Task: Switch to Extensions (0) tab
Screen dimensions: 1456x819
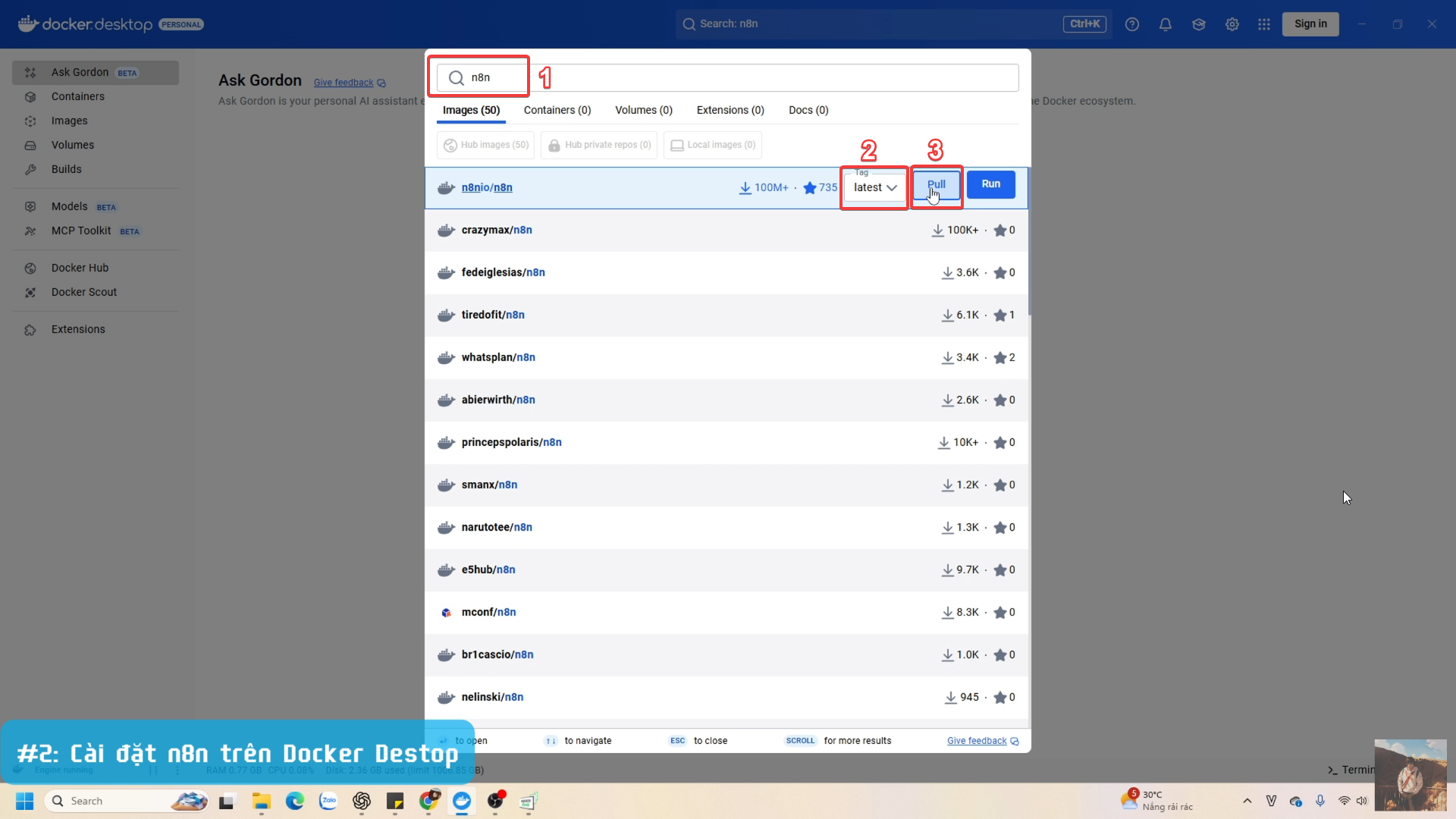Action: (730, 110)
